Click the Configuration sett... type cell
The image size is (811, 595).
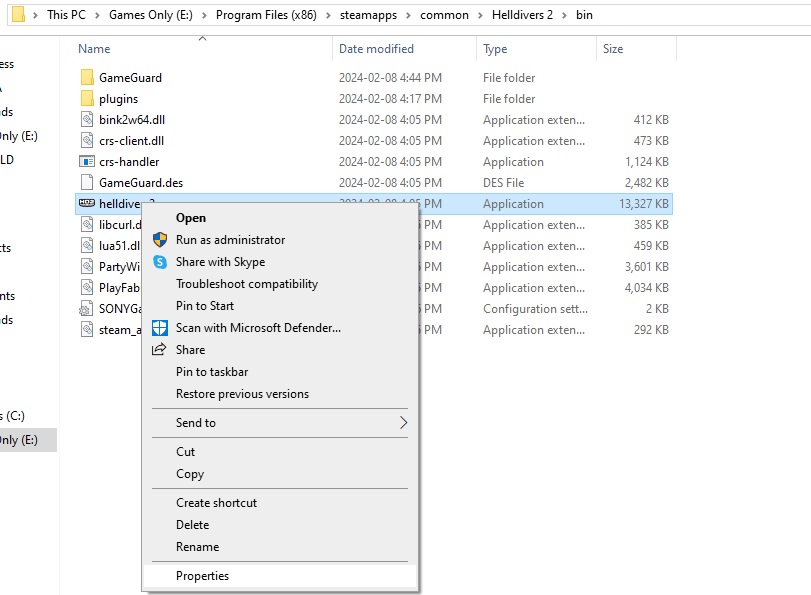tap(535, 309)
